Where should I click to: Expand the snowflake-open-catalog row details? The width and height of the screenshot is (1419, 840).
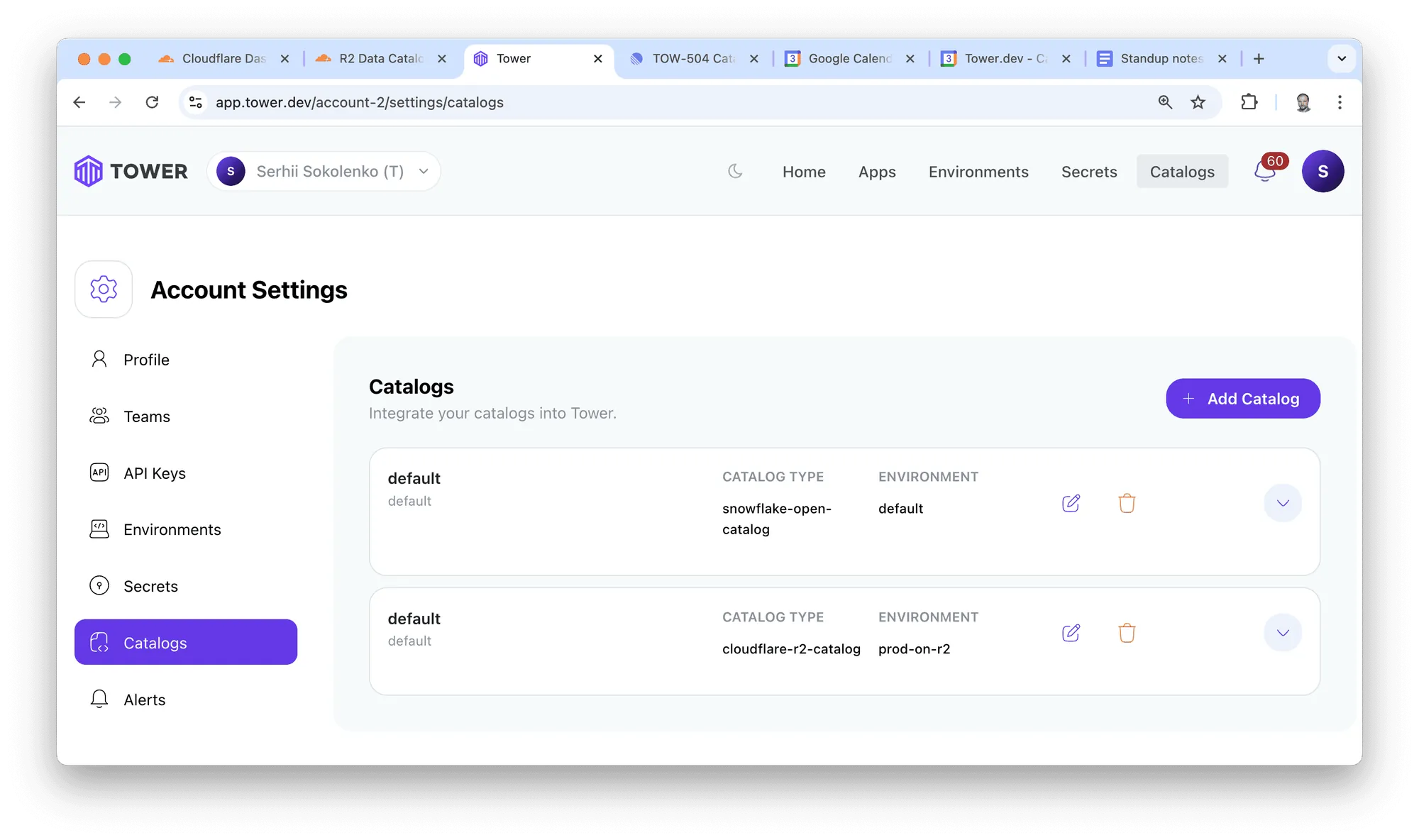[x=1283, y=503]
